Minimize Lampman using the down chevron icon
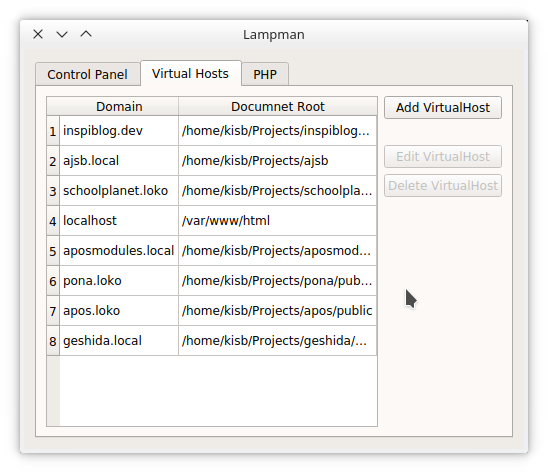Viewport: 548px width, 473px height. tap(62, 34)
